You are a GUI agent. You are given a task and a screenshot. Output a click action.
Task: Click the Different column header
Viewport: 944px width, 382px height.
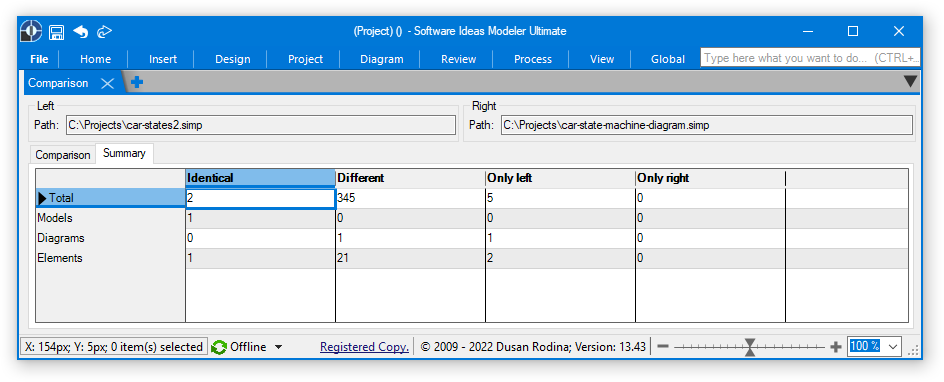(410, 178)
